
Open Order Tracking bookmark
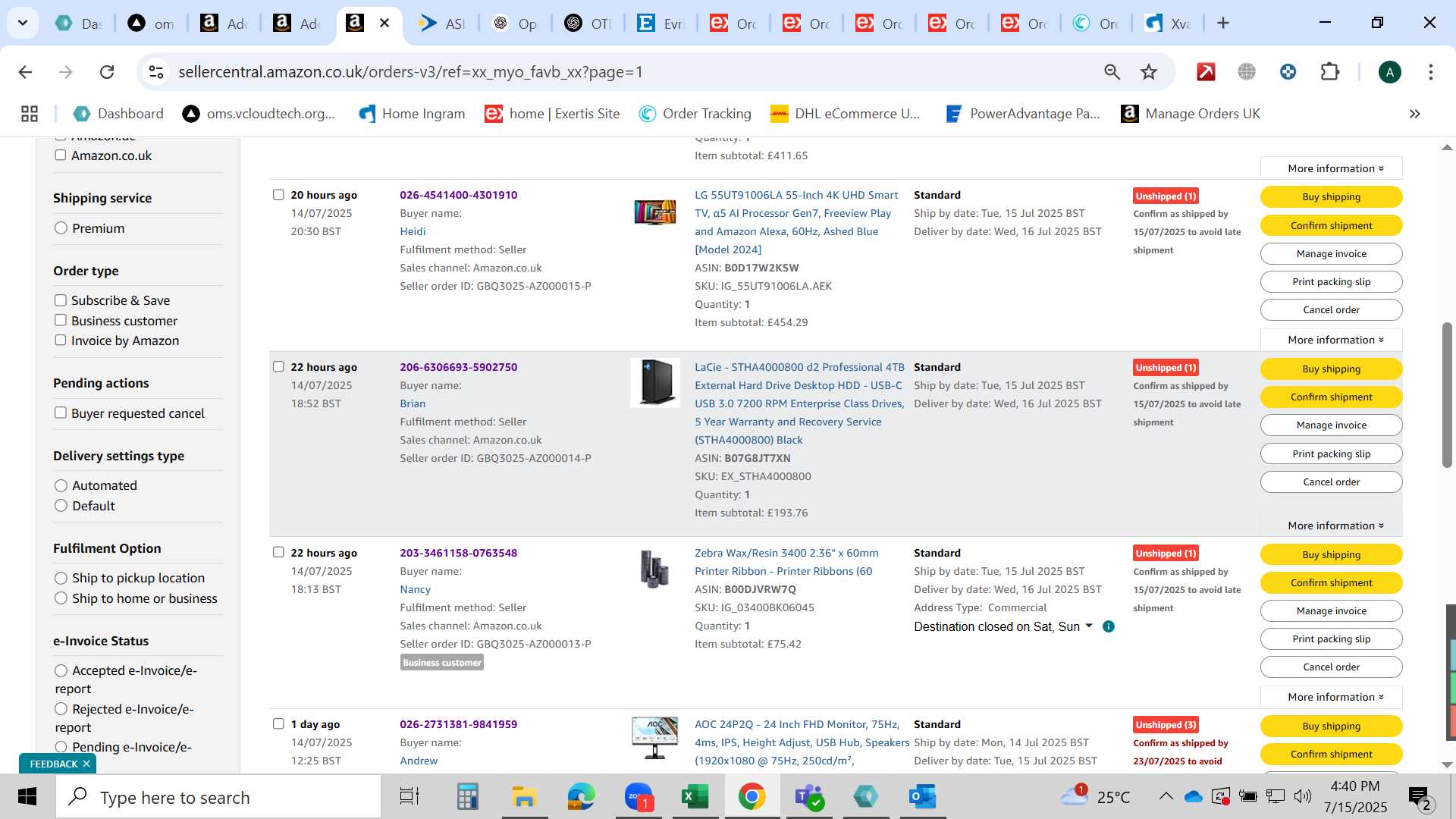[x=695, y=114]
